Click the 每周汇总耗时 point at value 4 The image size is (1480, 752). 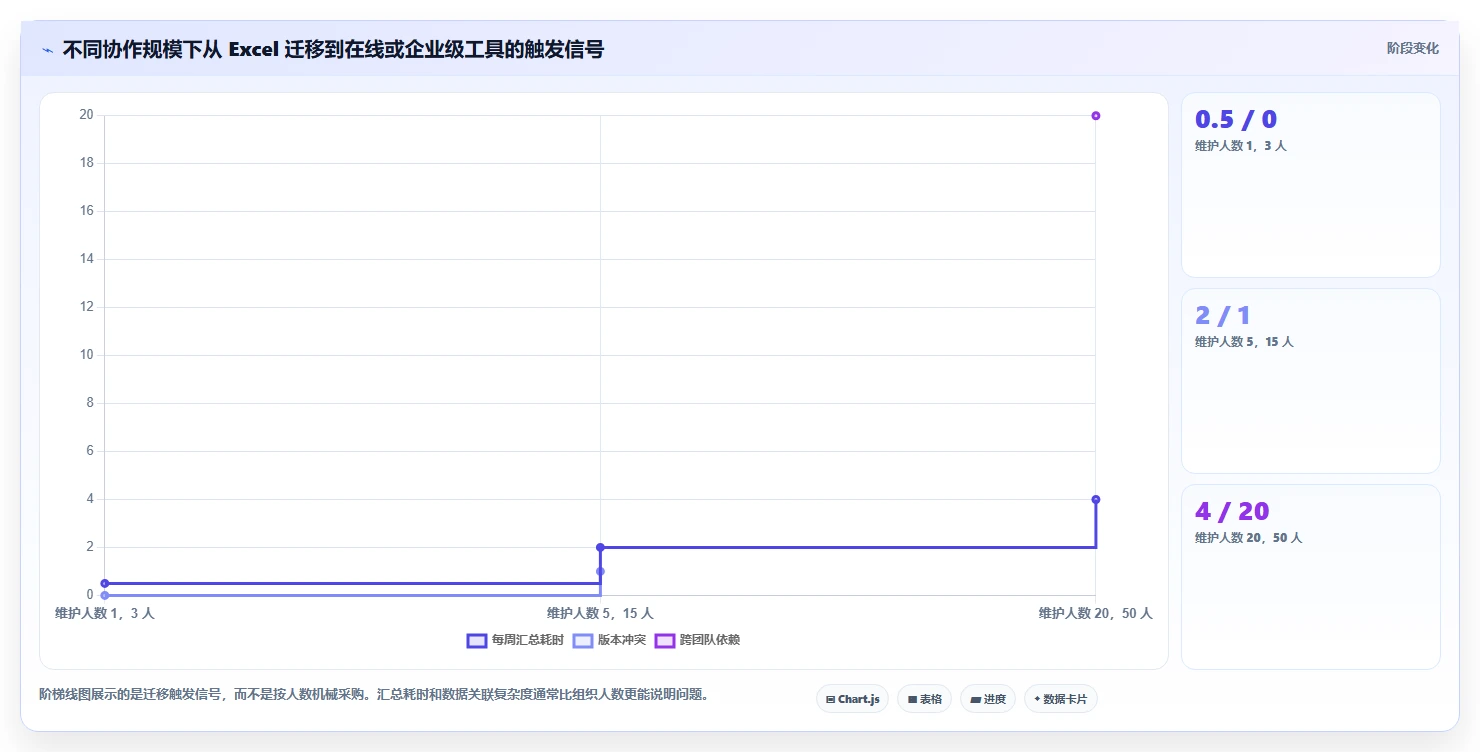pos(1096,499)
